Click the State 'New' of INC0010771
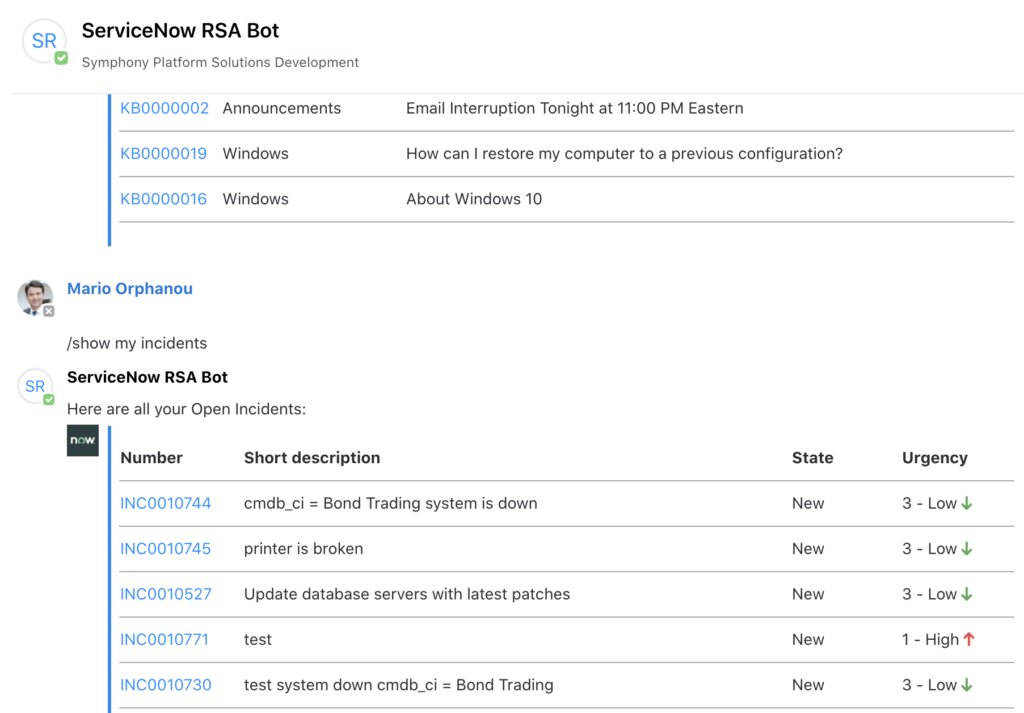 click(808, 640)
